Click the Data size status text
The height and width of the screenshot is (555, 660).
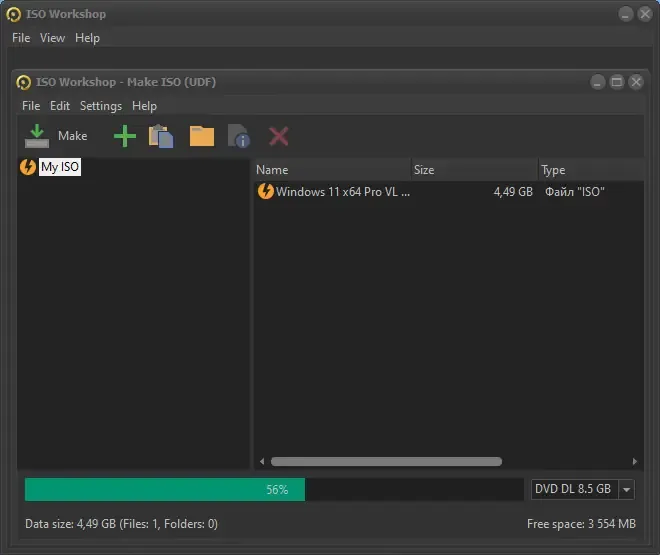coord(121,523)
